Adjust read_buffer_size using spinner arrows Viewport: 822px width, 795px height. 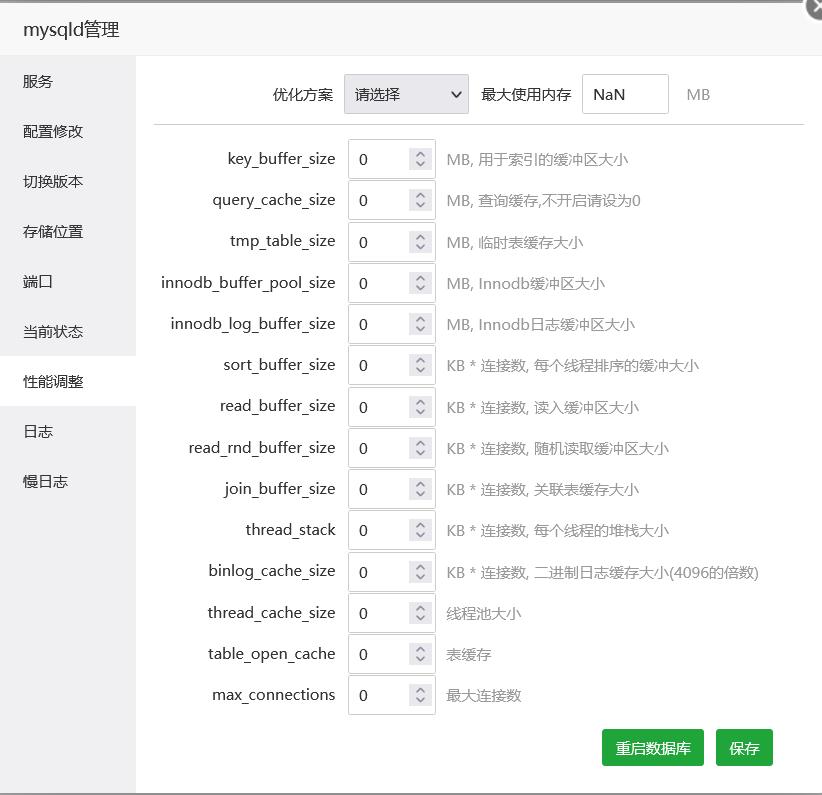point(420,407)
